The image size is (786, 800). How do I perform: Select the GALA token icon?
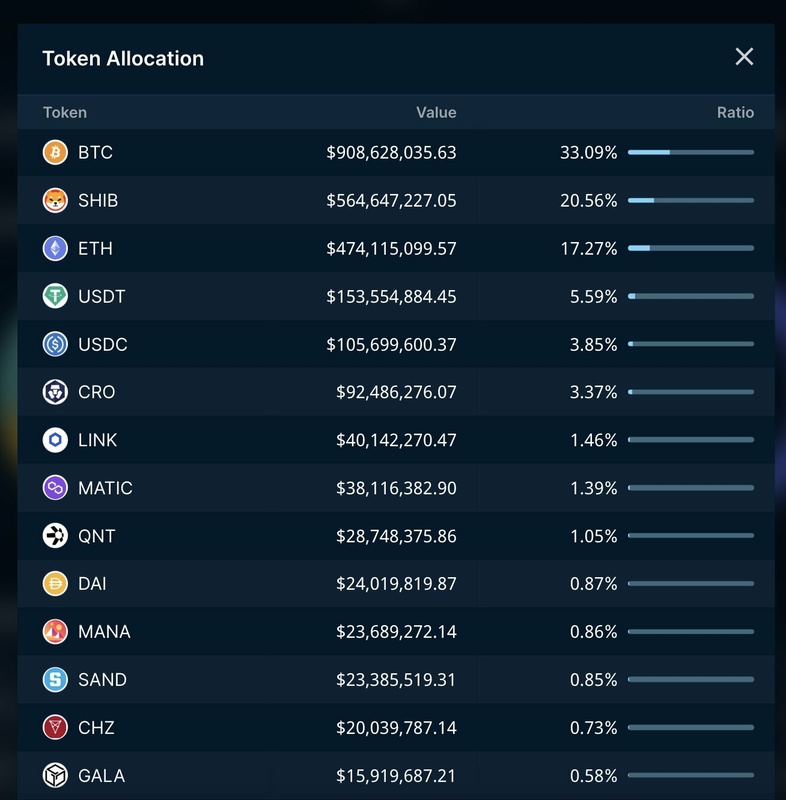coord(55,775)
